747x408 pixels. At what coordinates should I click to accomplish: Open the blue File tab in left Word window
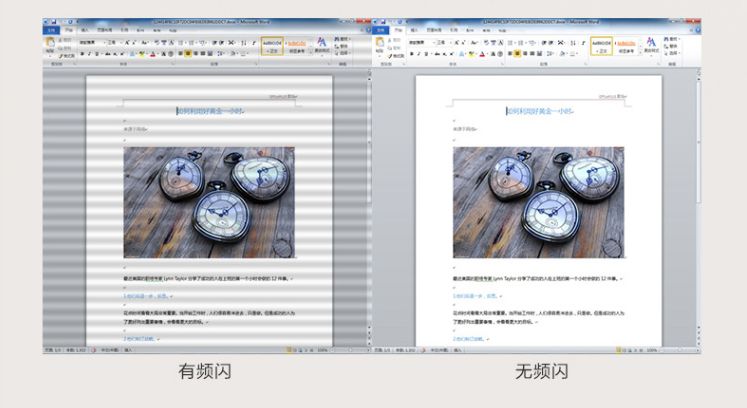click(51, 31)
